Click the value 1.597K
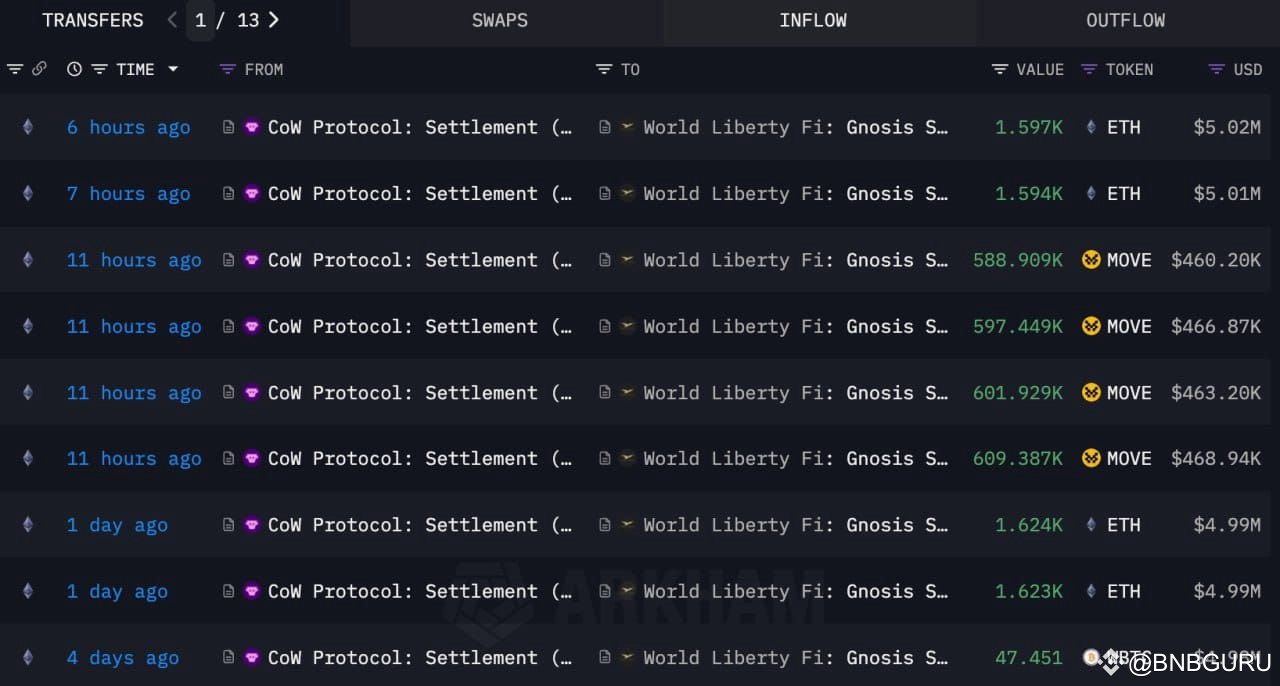The image size is (1280, 686). [x=1029, y=127]
